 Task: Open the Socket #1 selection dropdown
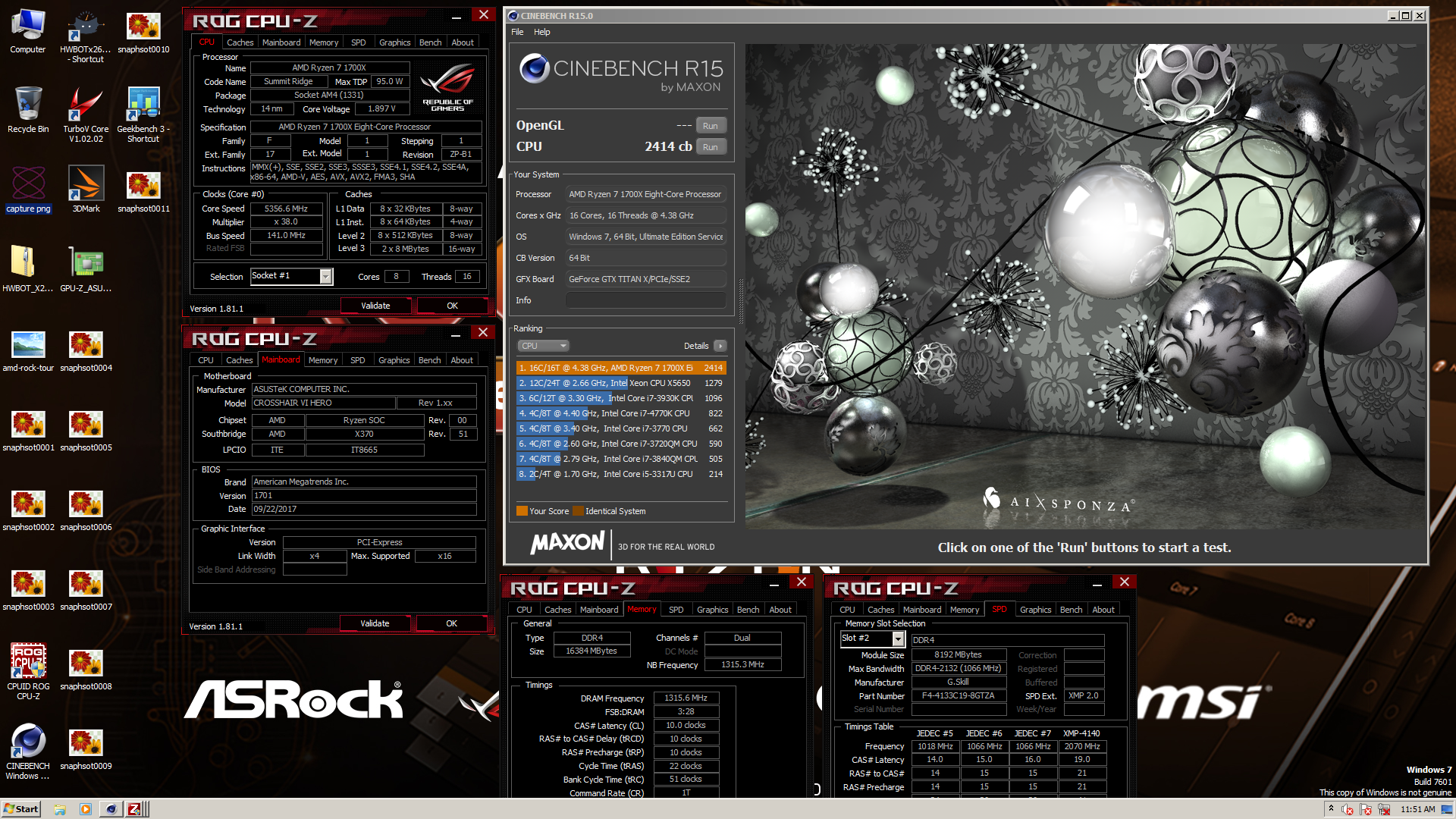[x=291, y=276]
